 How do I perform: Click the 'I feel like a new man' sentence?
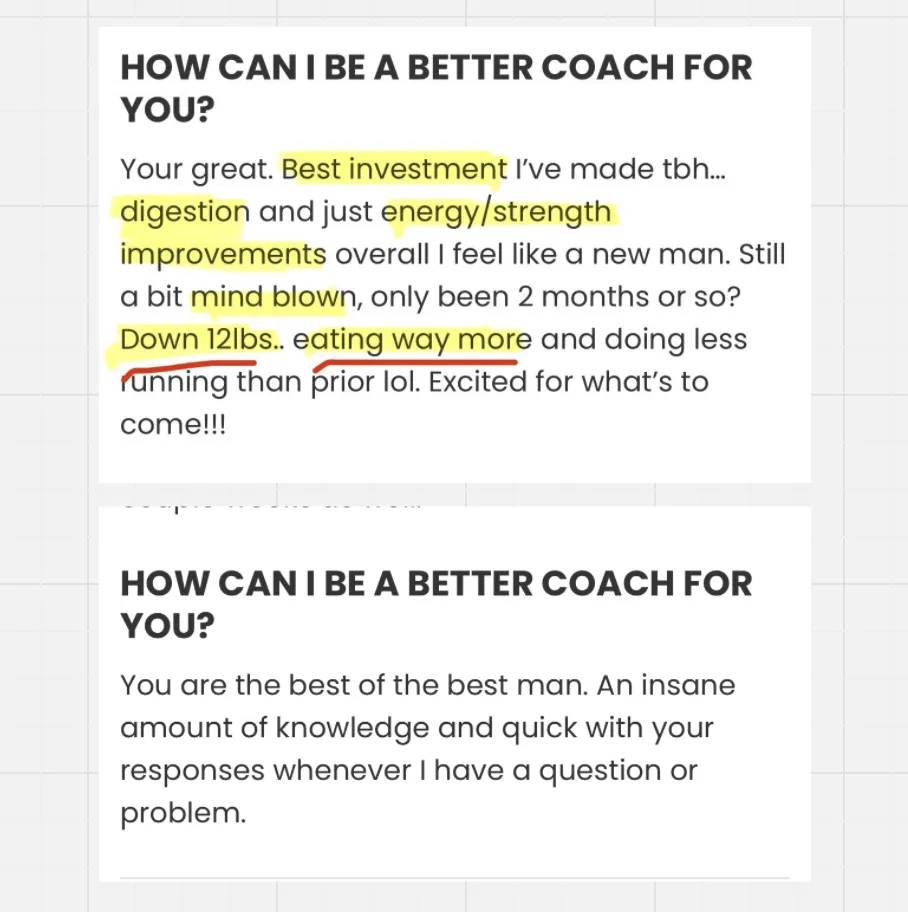tap(583, 255)
